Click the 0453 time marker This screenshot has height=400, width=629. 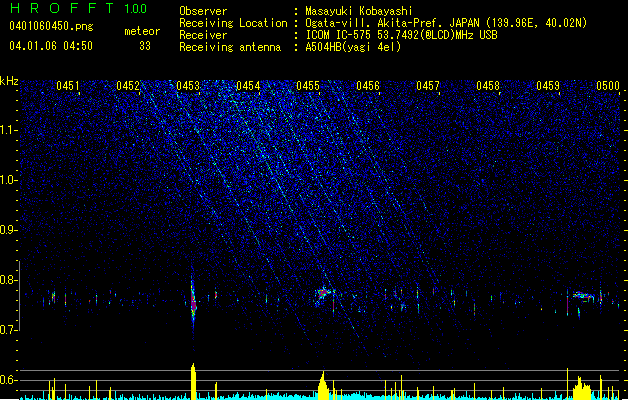point(188,85)
